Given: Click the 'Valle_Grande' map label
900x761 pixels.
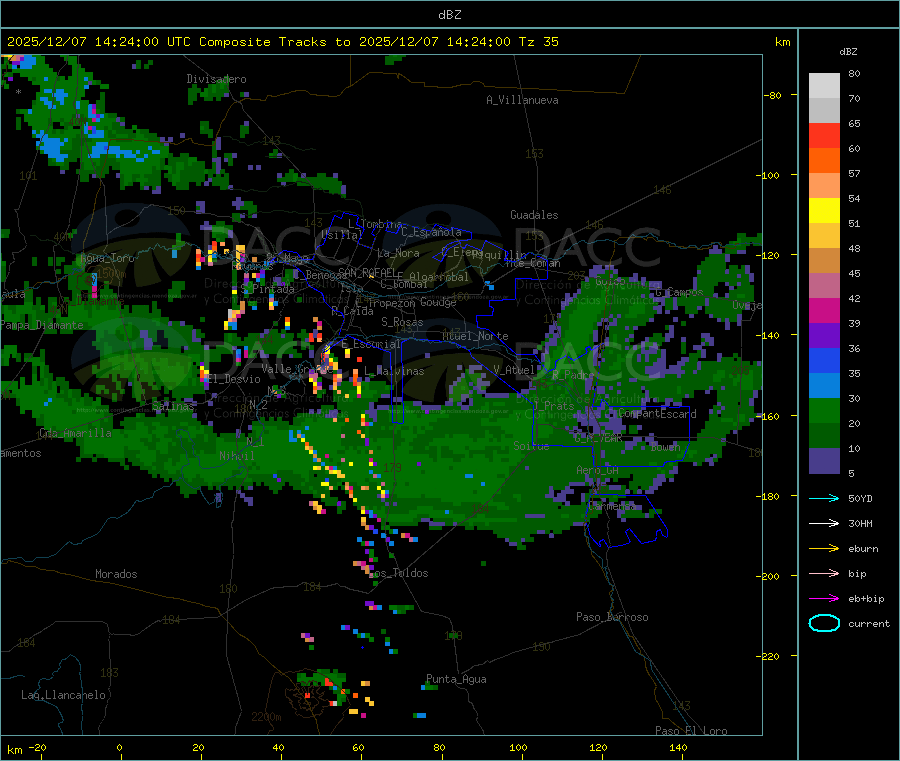Looking at the screenshot, I should click(x=297, y=369).
